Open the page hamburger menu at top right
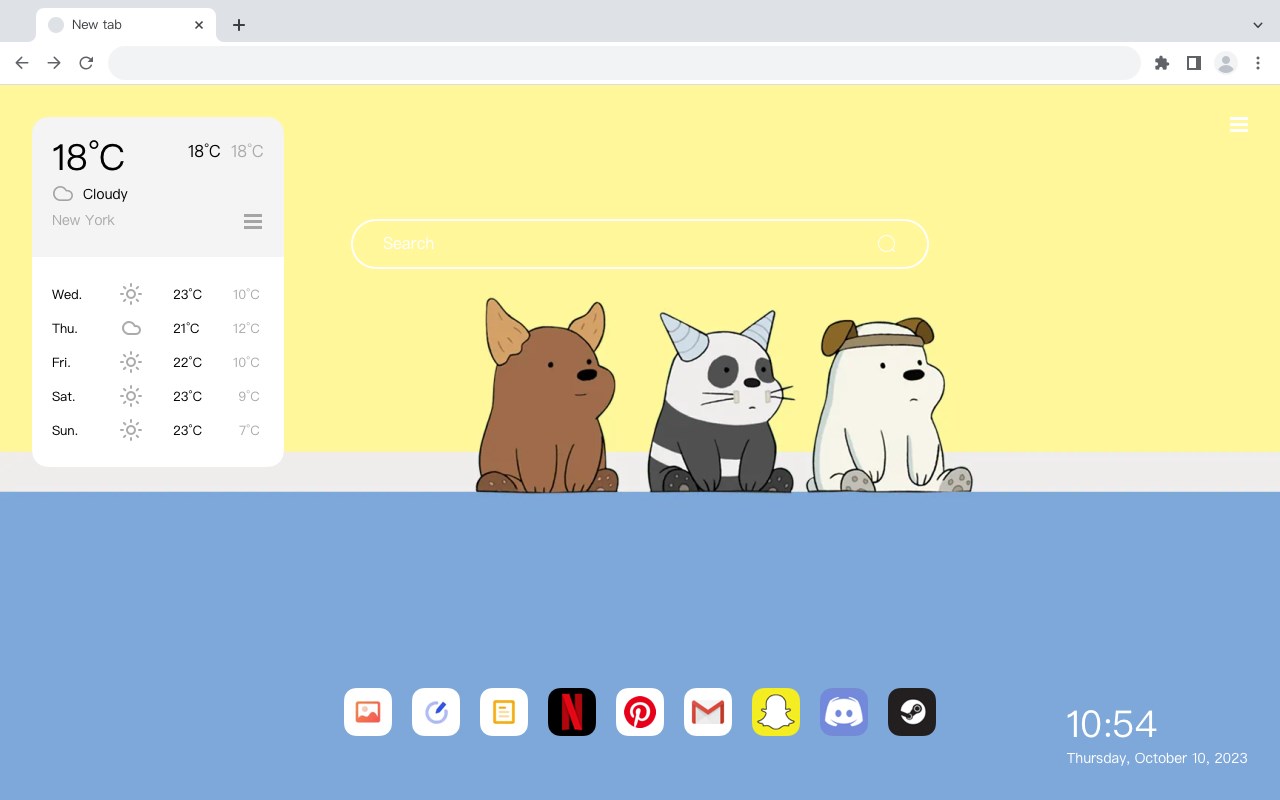Viewport: 1280px width, 800px height. (x=1239, y=124)
